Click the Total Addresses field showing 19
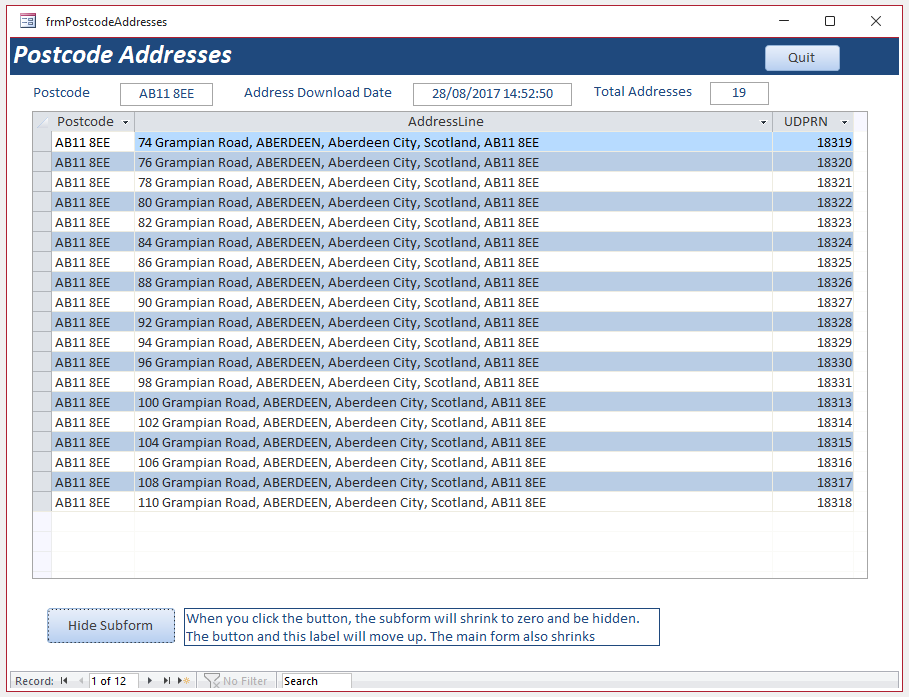The width and height of the screenshot is (909, 697). [739, 93]
